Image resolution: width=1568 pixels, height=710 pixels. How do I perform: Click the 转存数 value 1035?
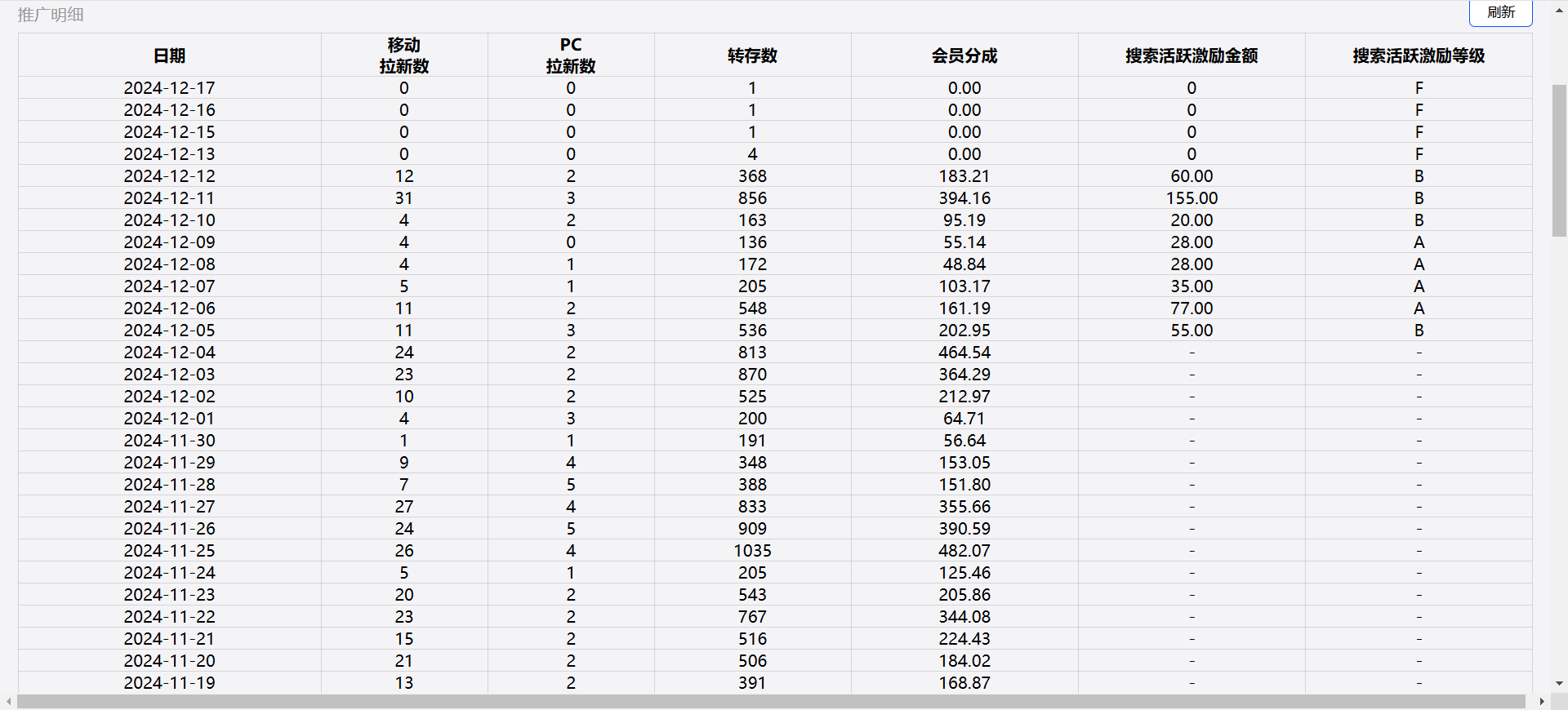752,551
